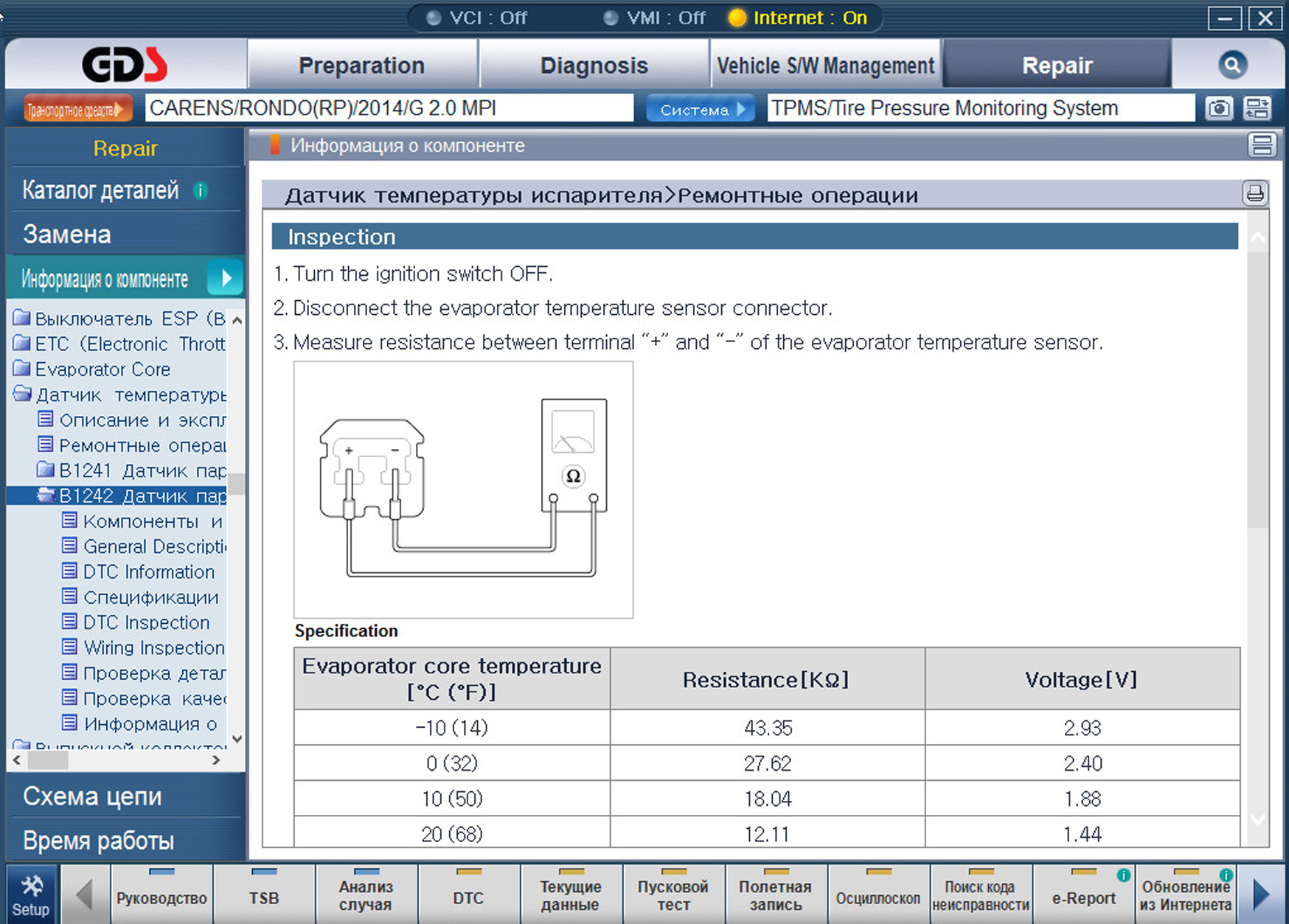Open the Setup tools icon
This screenshot has height=924, width=1289.
pos(31,895)
